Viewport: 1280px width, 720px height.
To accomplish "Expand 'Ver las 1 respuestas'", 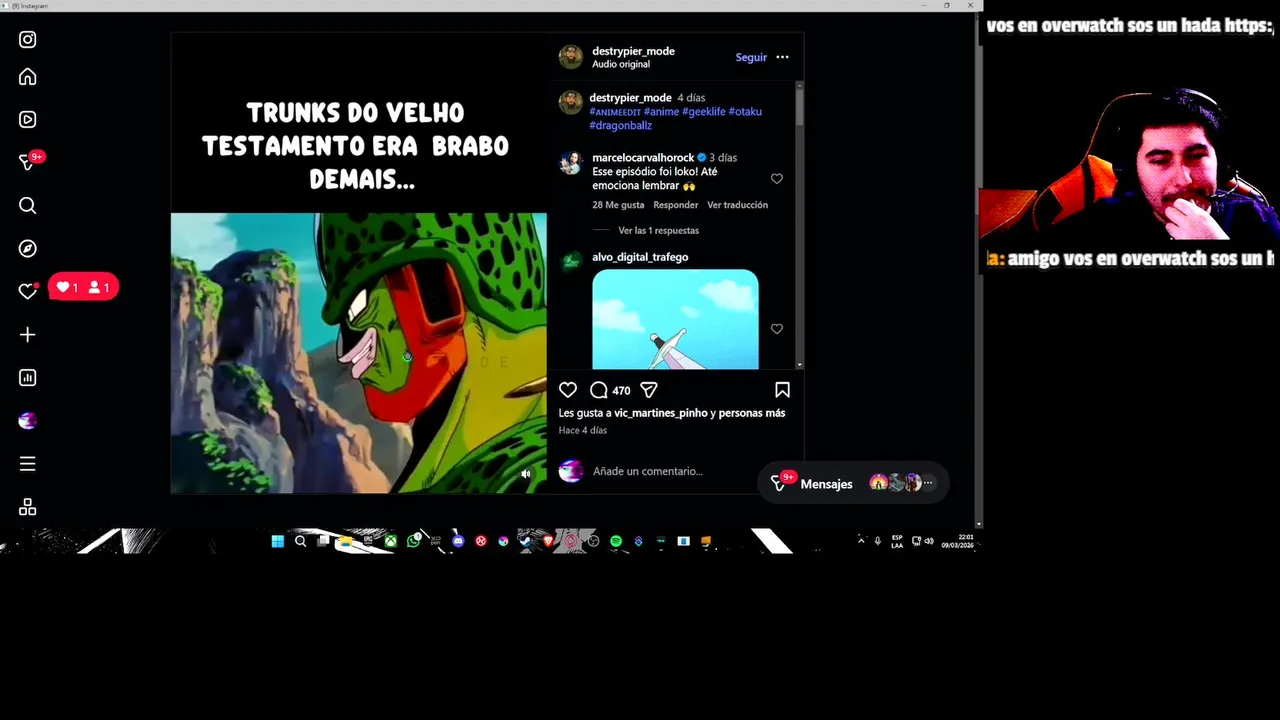I will coord(658,231).
